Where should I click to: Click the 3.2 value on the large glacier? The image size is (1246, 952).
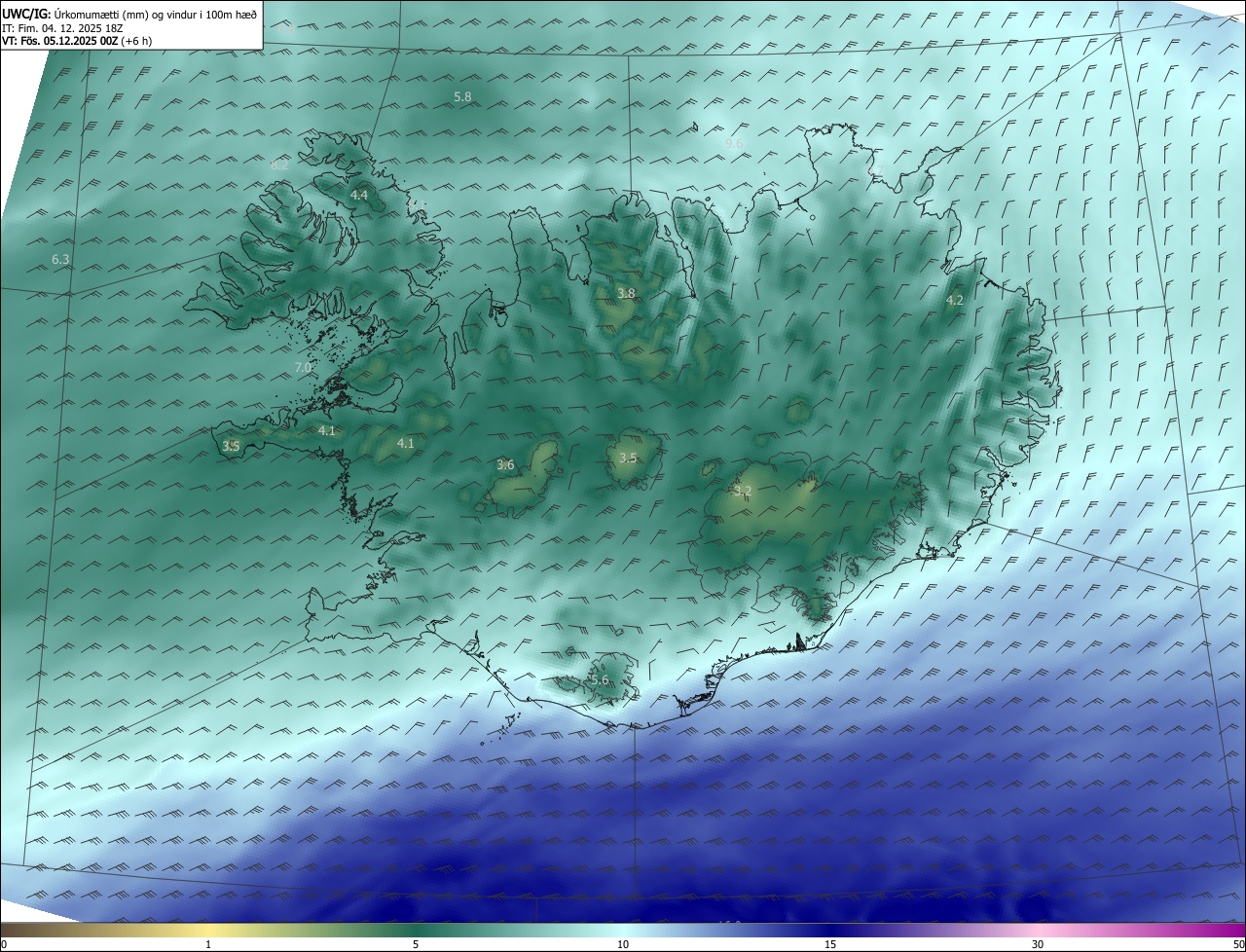pyautogui.click(x=744, y=491)
